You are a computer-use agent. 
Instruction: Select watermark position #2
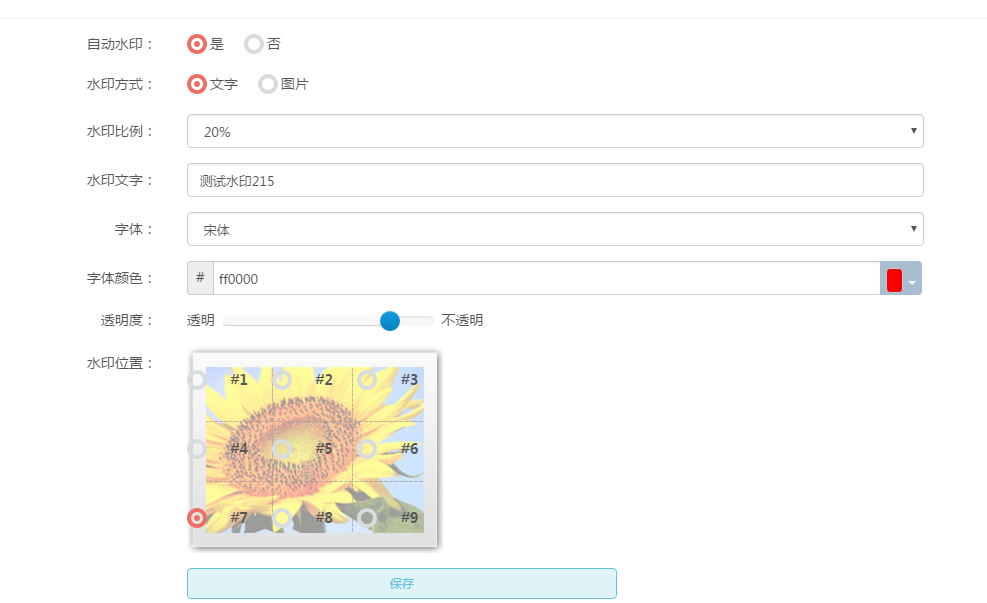click(x=282, y=380)
